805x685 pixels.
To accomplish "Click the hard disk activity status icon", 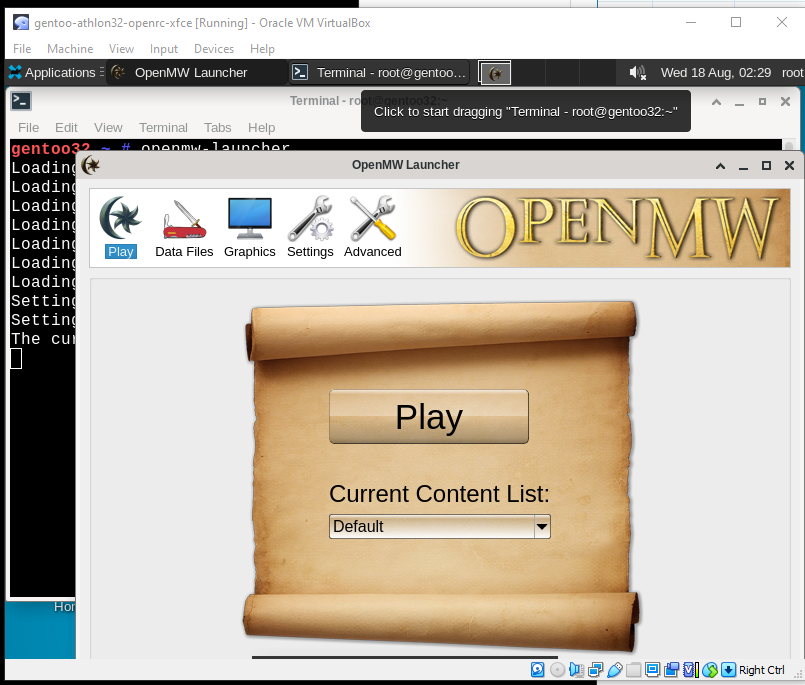I will (538, 670).
